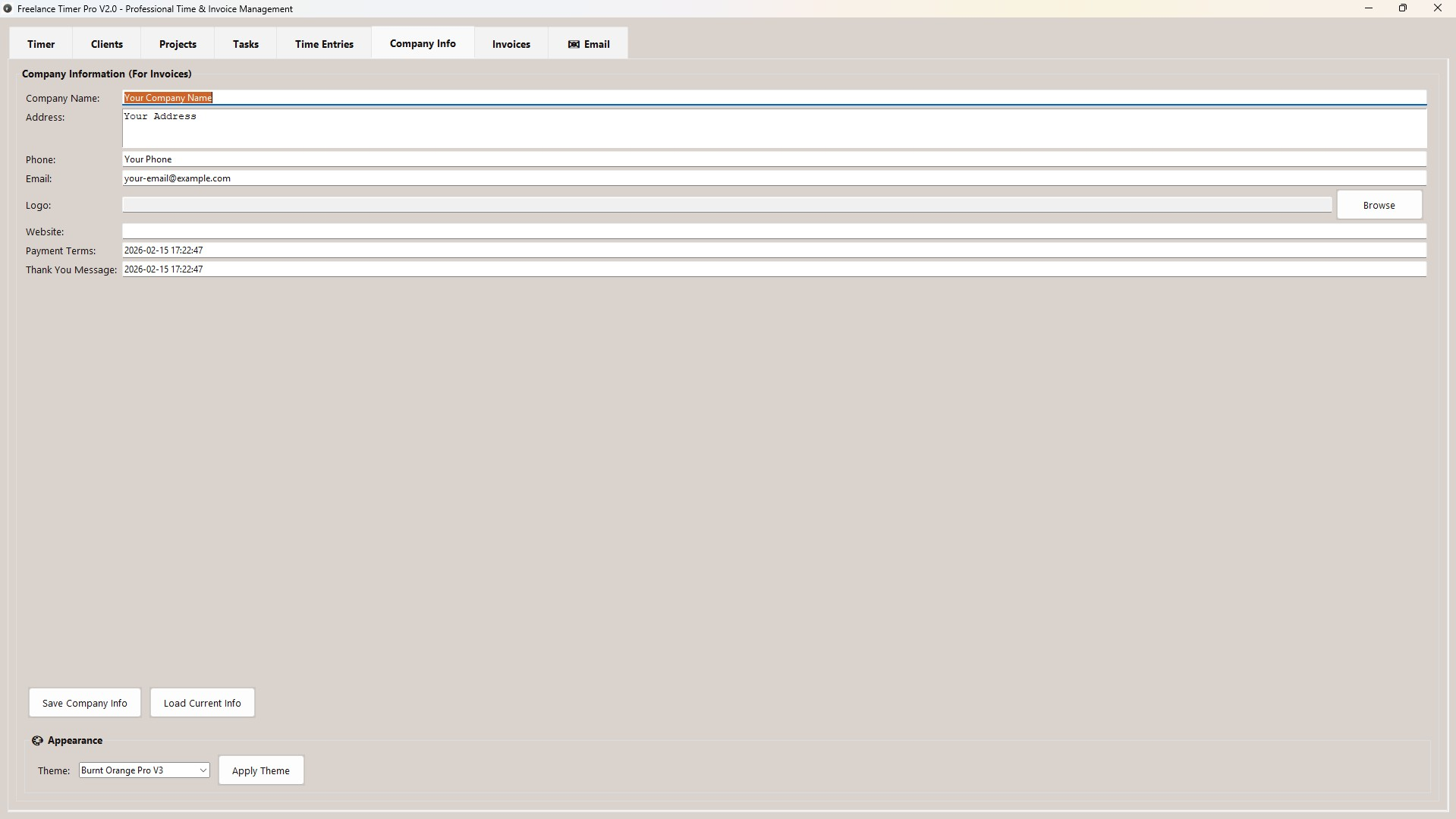Viewport: 1456px width, 819px height.
Task: Click the Freelance Timer Pro title bar icon
Action: 8,9
